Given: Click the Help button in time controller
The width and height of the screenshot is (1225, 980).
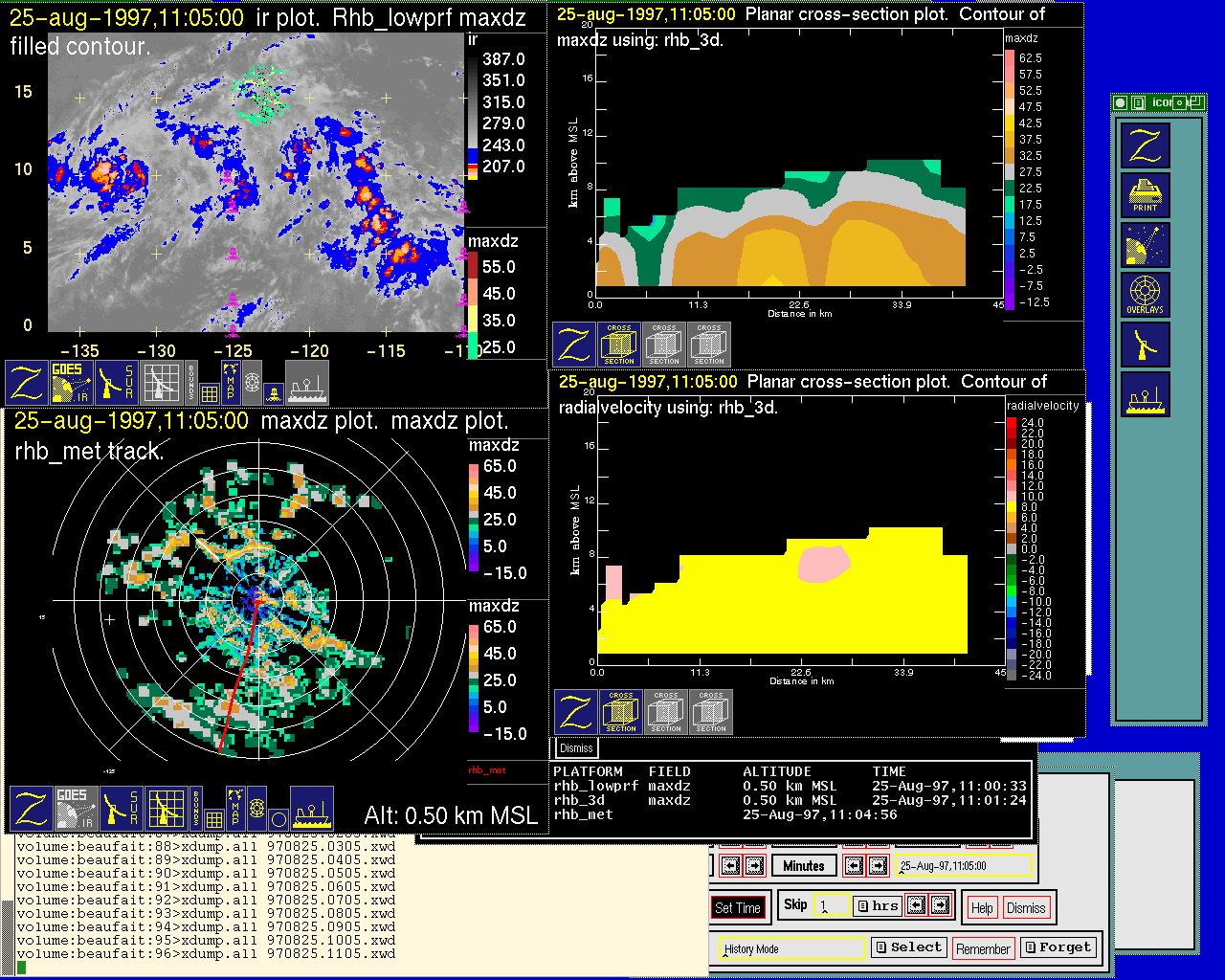Looking at the screenshot, I should [982, 908].
